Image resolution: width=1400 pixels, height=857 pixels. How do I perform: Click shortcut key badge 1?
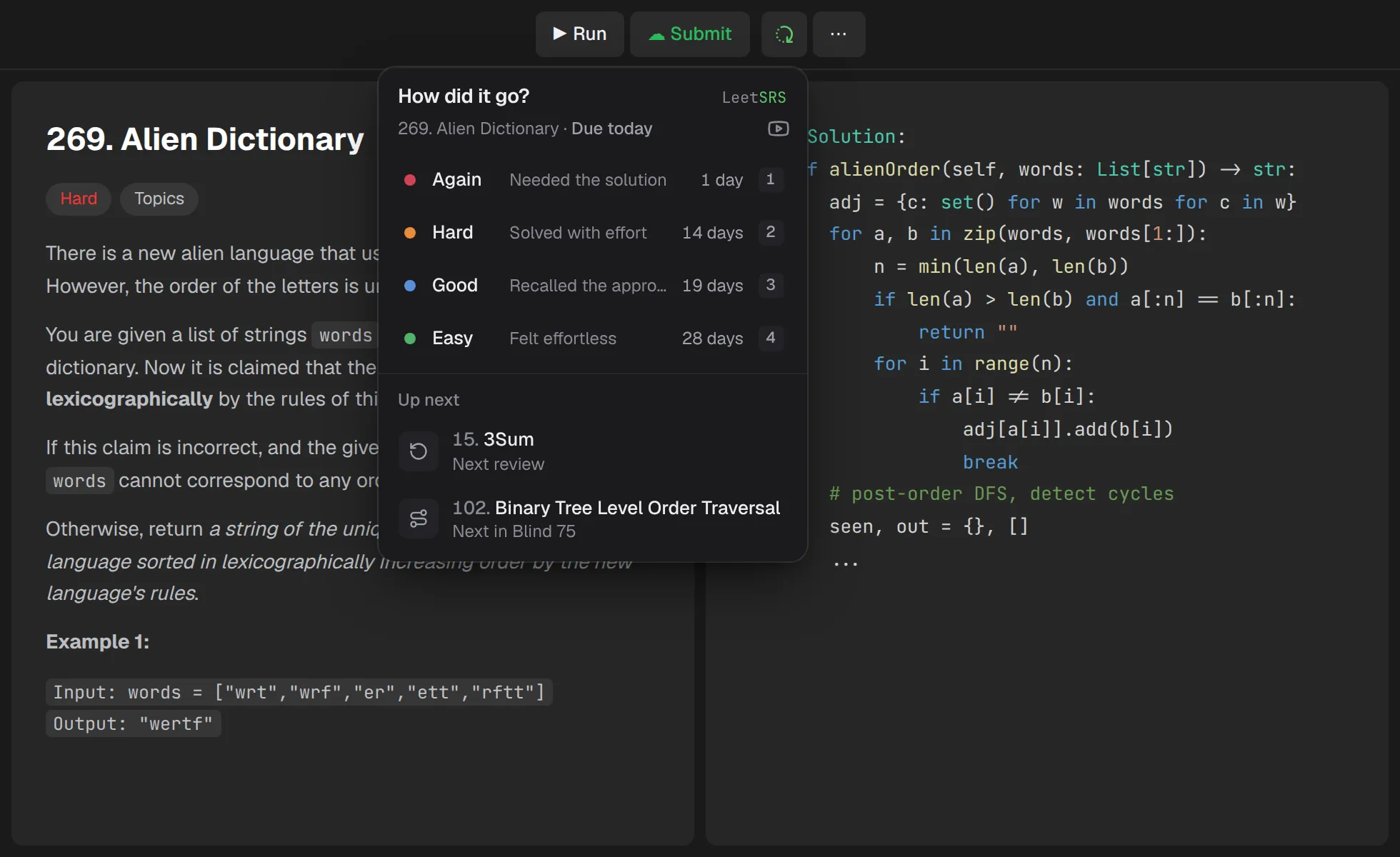(770, 179)
